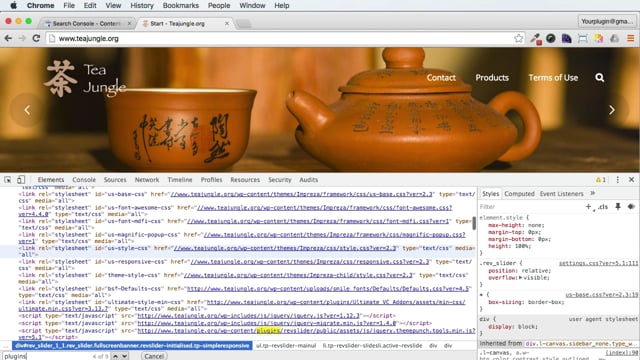Image resolution: width=640 pixels, height=360 pixels.
Task: Add new style rule plus icon
Action: click(588, 207)
